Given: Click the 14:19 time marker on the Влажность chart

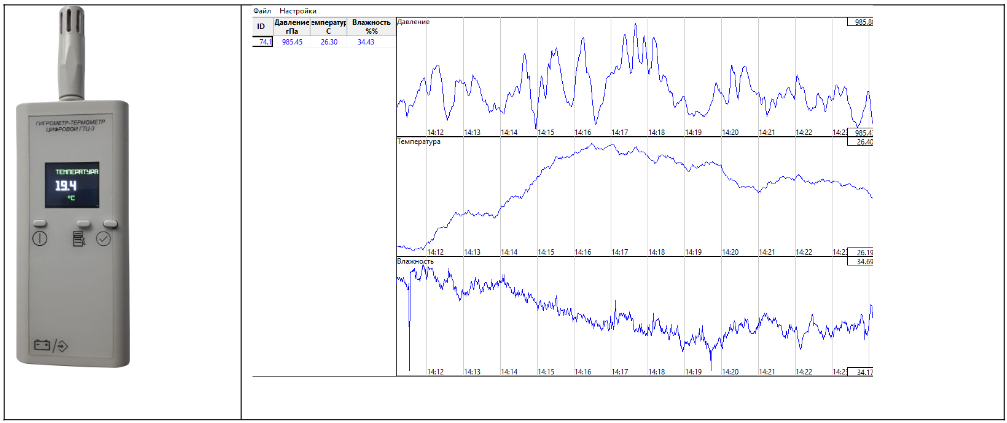Looking at the screenshot, I should (693, 371).
